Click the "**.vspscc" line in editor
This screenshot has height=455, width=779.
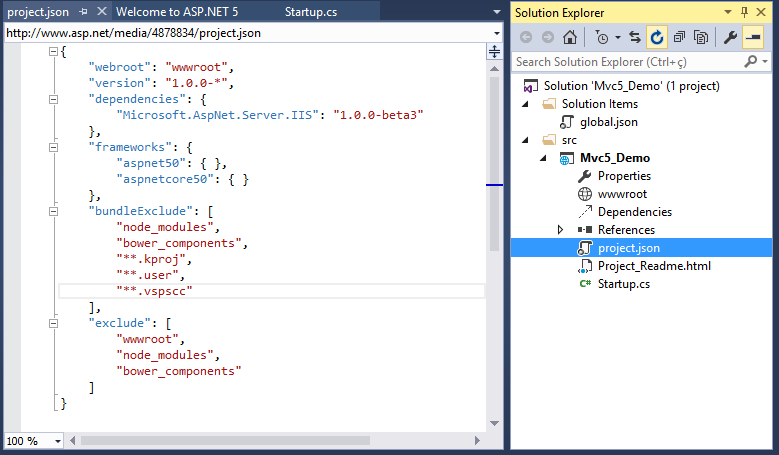coord(154,291)
